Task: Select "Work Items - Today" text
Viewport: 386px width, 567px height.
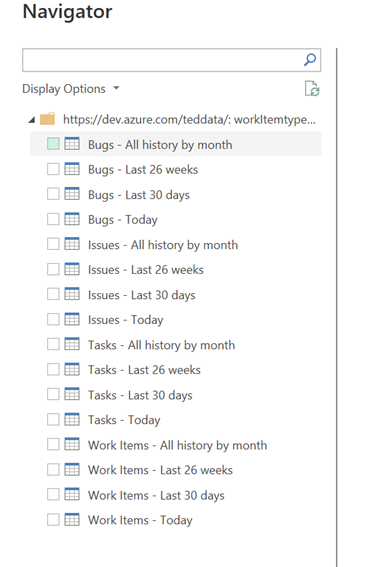Action: pos(140,520)
